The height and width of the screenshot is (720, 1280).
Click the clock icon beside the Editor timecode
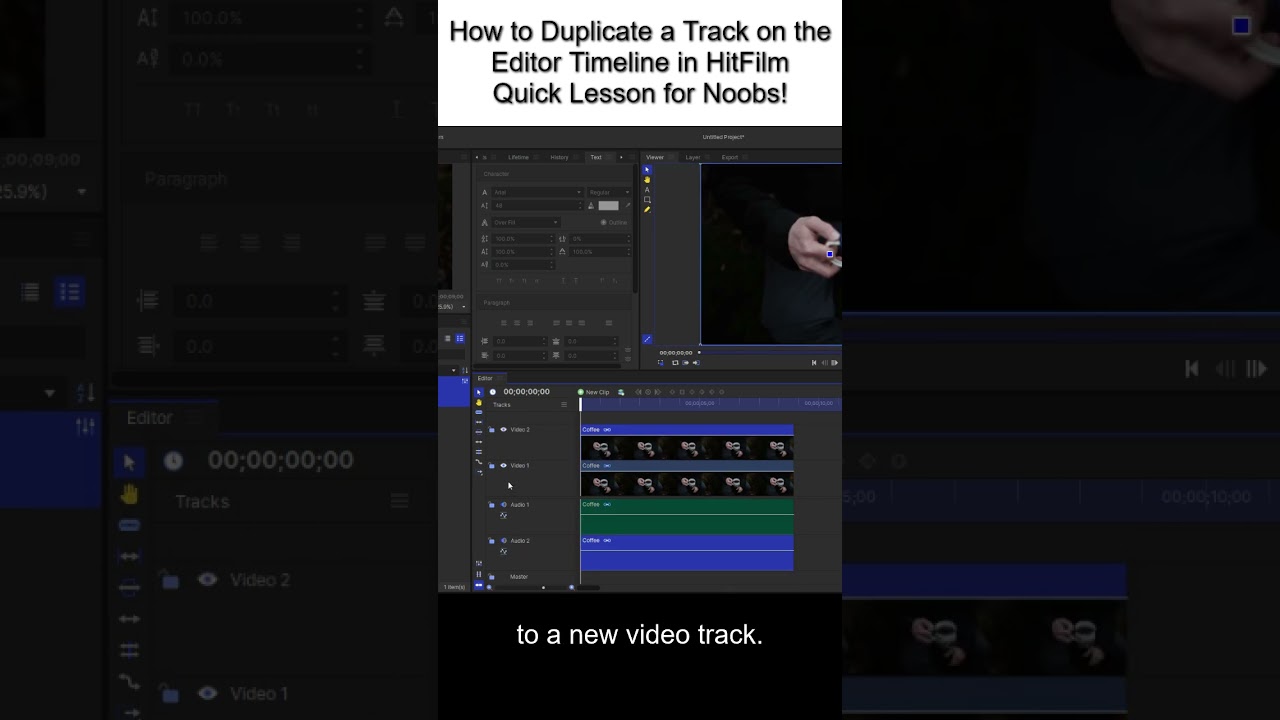click(493, 392)
